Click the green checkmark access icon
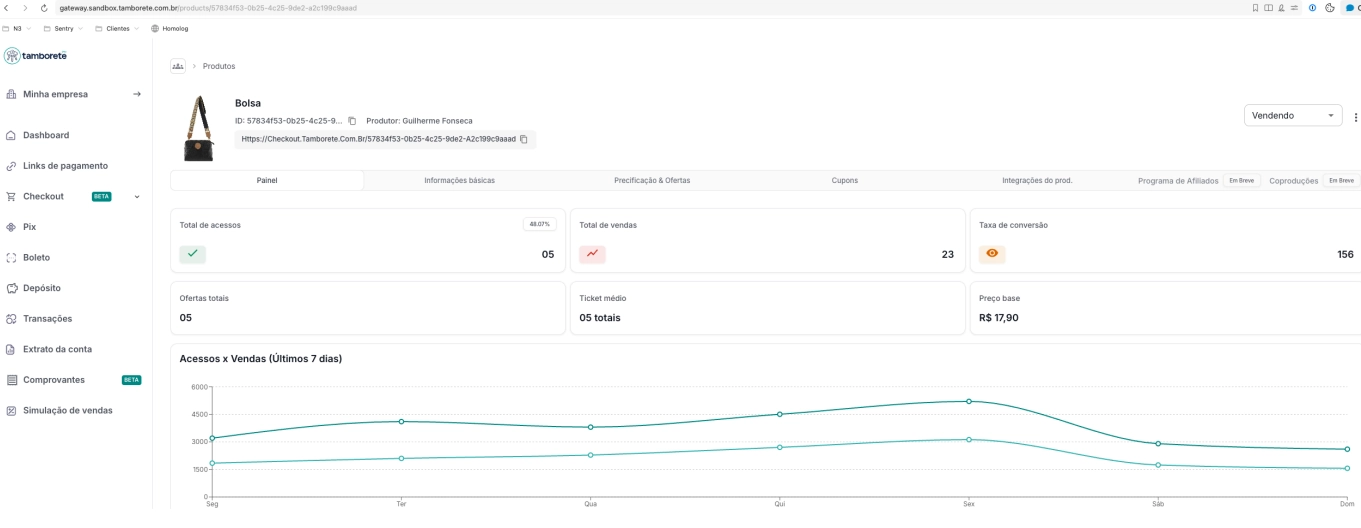1361x528 pixels. 192,254
